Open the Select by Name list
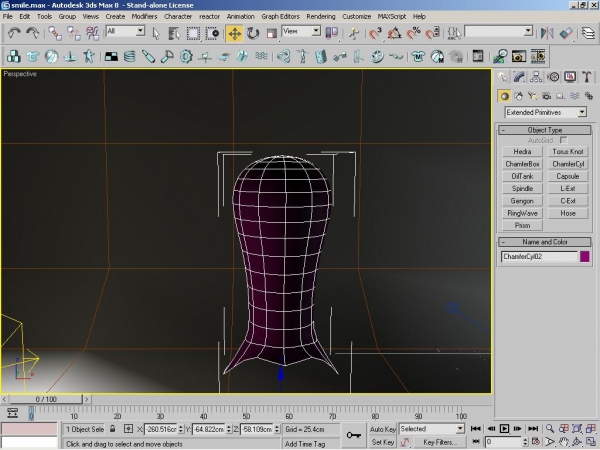This screenshot has height=450, width=600. [174, 33]
